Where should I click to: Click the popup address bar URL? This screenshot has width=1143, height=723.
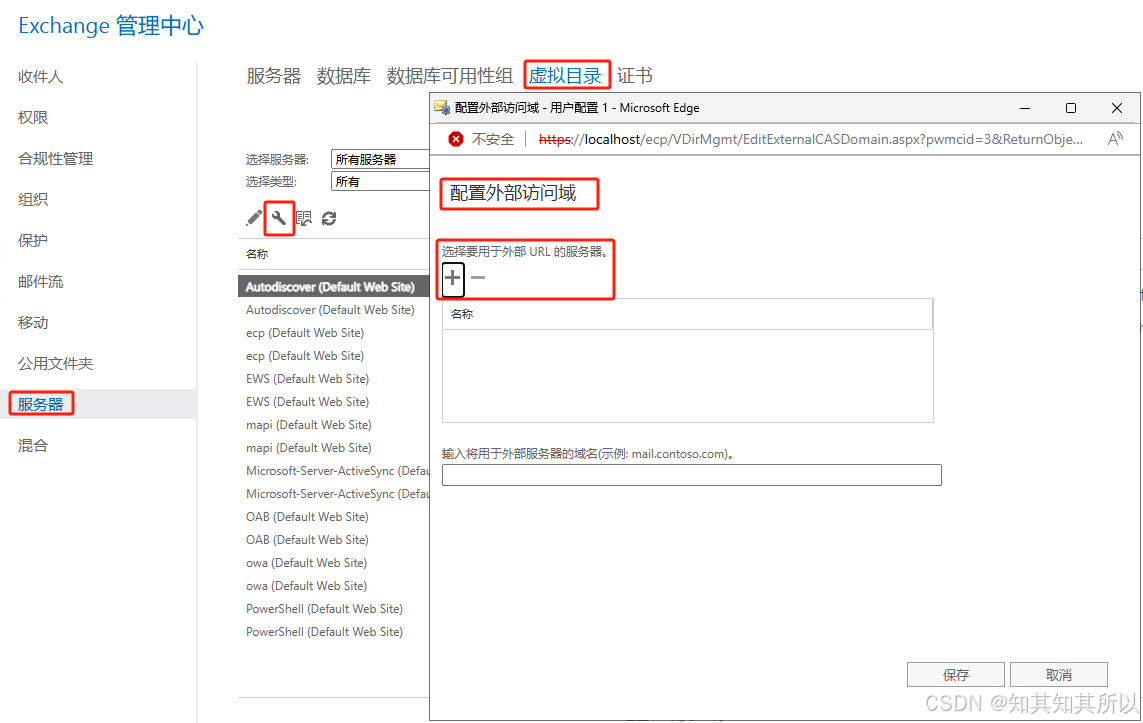point(811,139)
